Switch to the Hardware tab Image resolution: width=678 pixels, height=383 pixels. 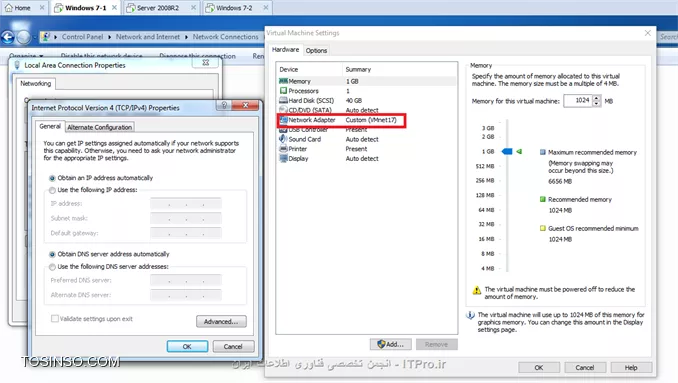[x=285, y=50]
